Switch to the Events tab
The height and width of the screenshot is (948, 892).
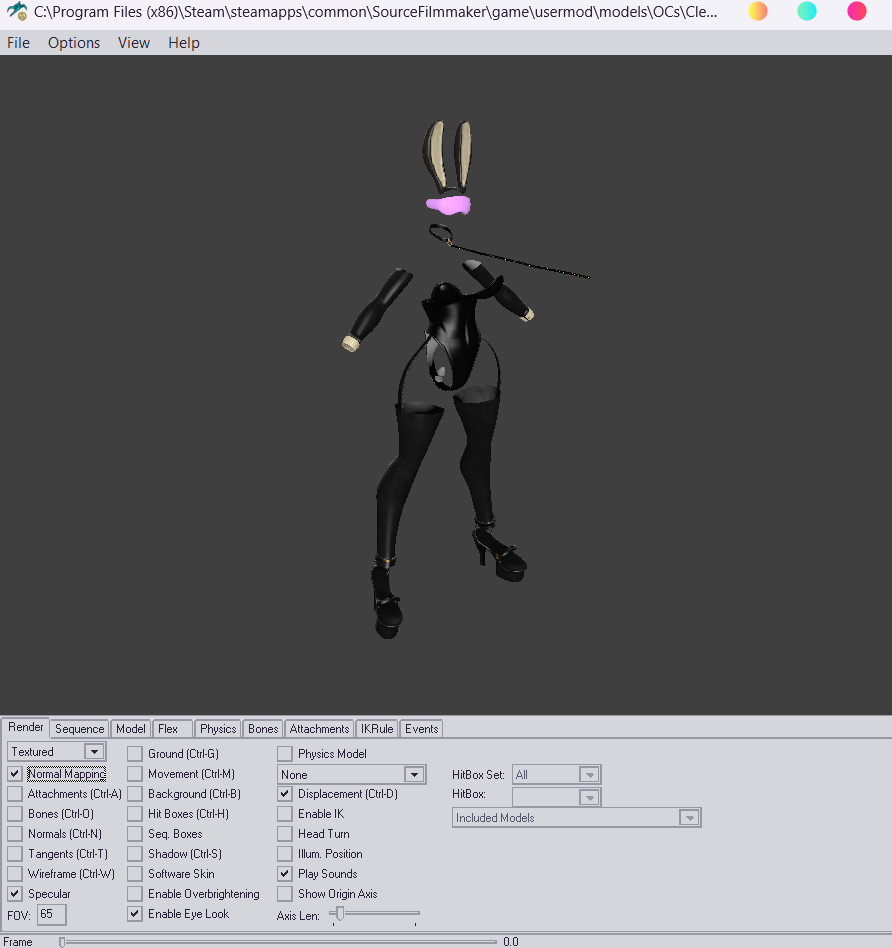click(x=422, y=729)
